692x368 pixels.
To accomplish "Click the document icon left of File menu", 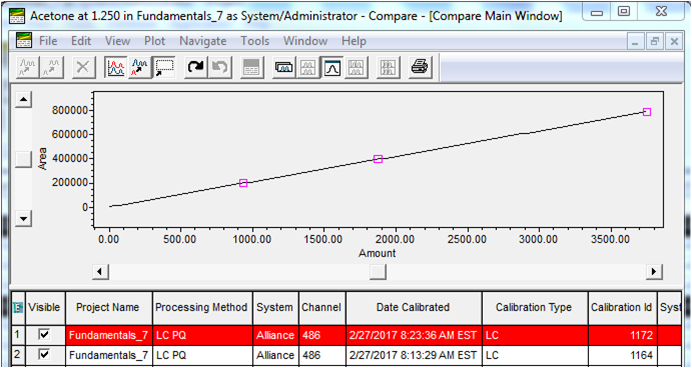I will coord(23,41).
